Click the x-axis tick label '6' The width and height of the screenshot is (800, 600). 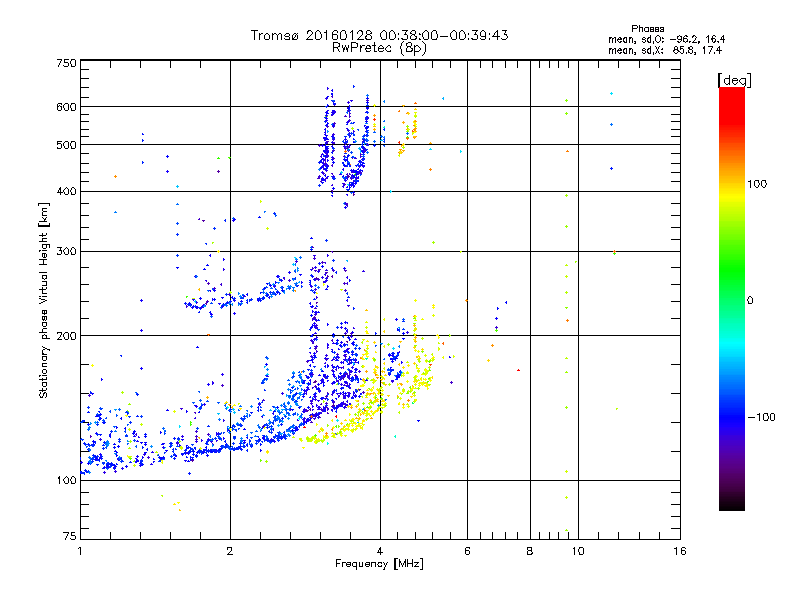(x=467, y=551)
